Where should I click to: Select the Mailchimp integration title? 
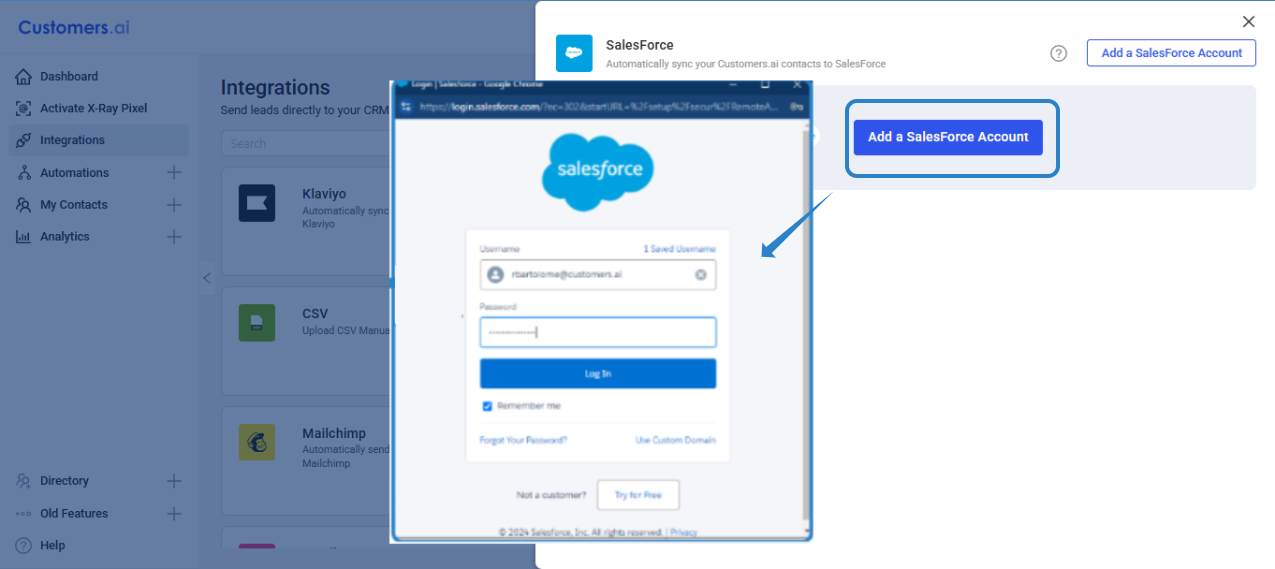[334, 434]
